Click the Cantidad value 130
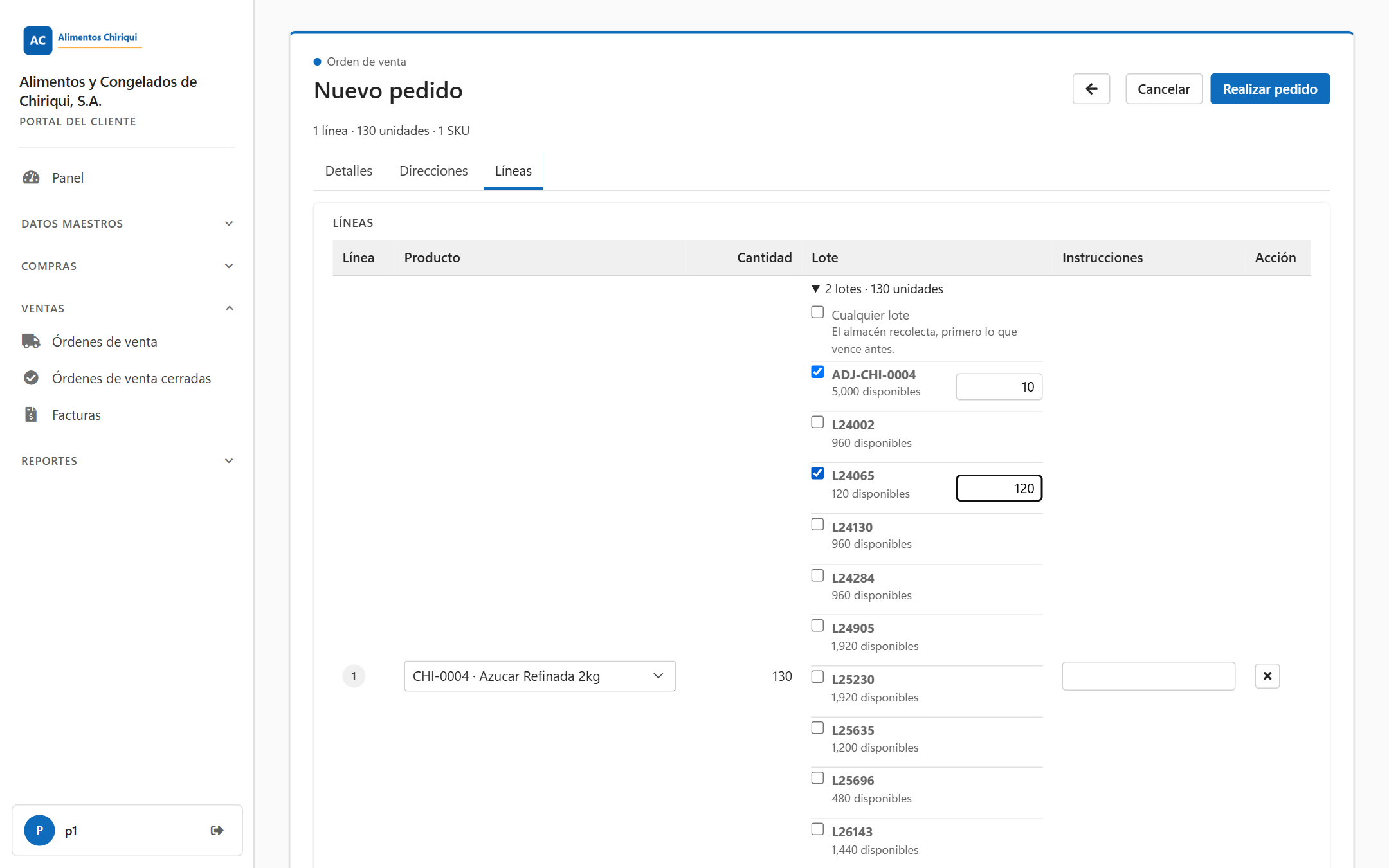 781,676
